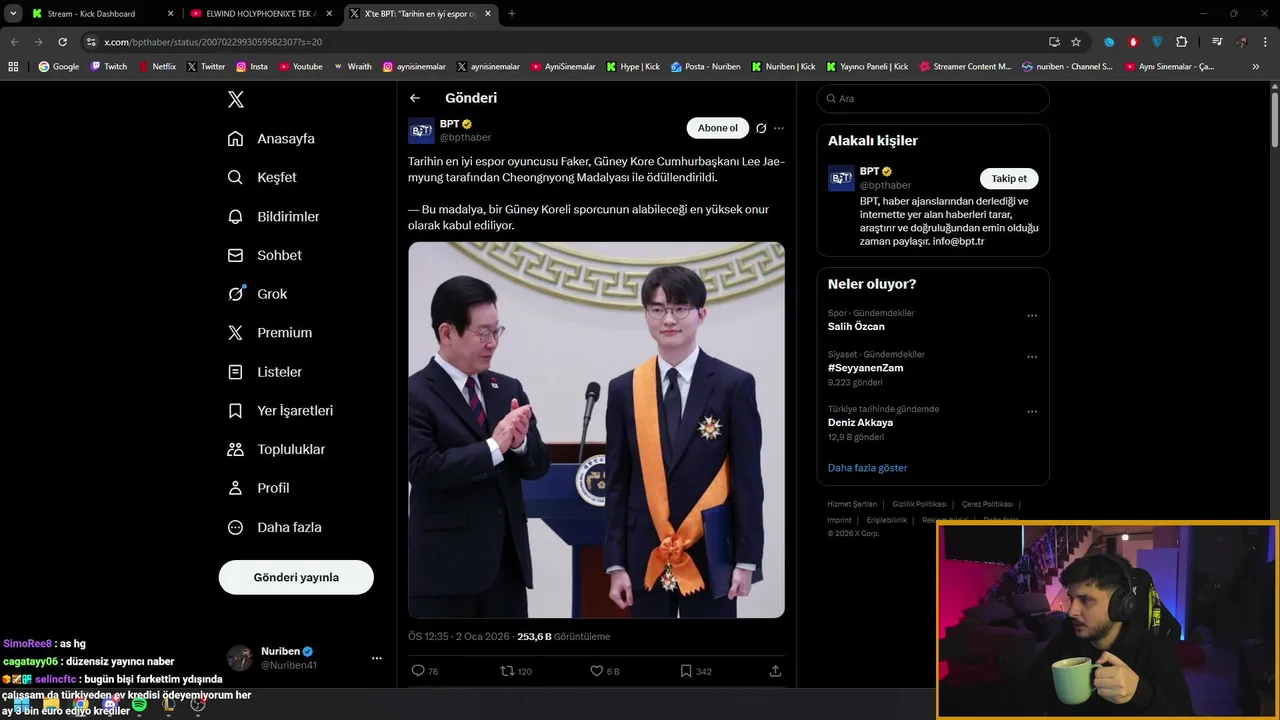This screenshot has height=720, width=1280.
Task: Open Keşfet in the sidebar
Action: pyautogui.click(x=262, y=177)
